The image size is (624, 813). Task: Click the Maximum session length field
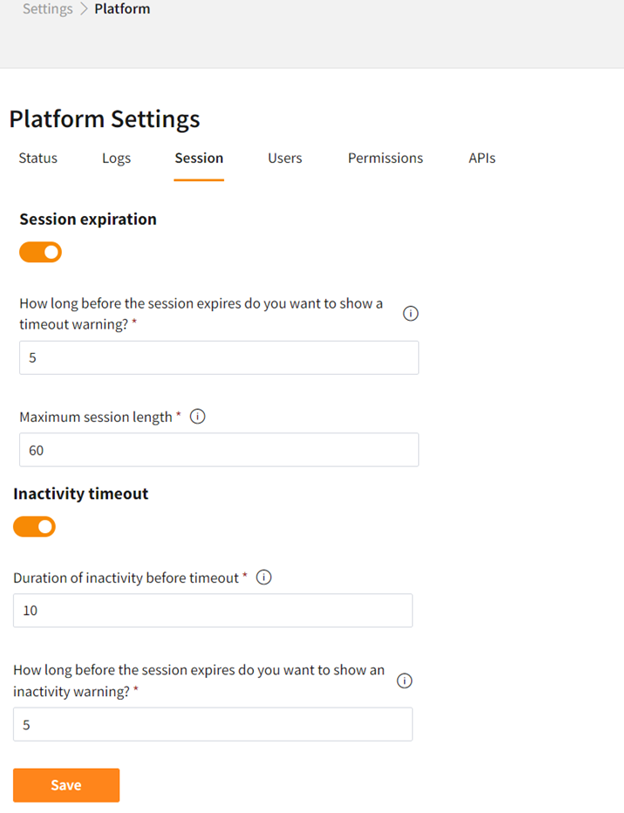coord(219,450)
